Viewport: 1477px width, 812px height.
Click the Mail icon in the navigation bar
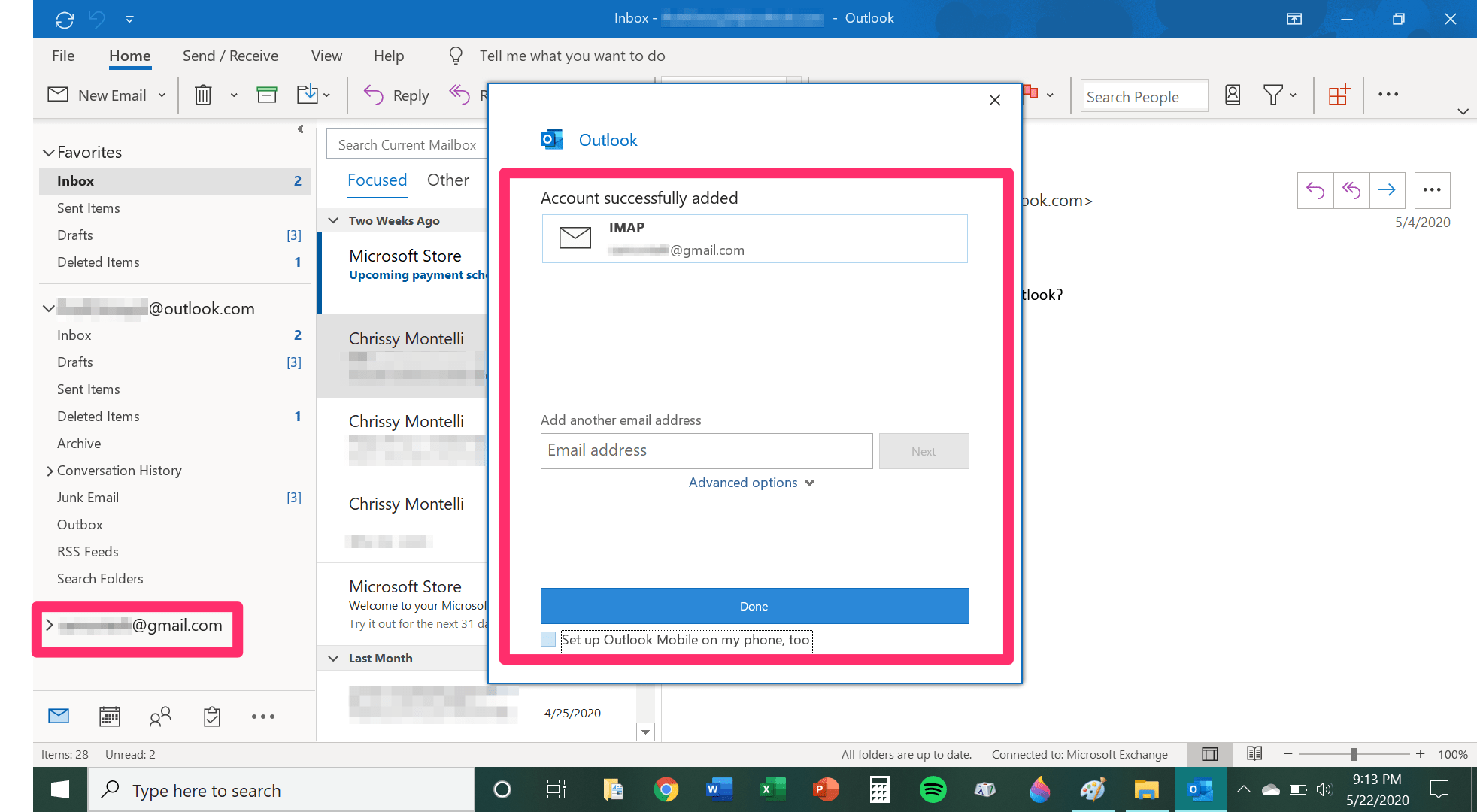[58, 716]
